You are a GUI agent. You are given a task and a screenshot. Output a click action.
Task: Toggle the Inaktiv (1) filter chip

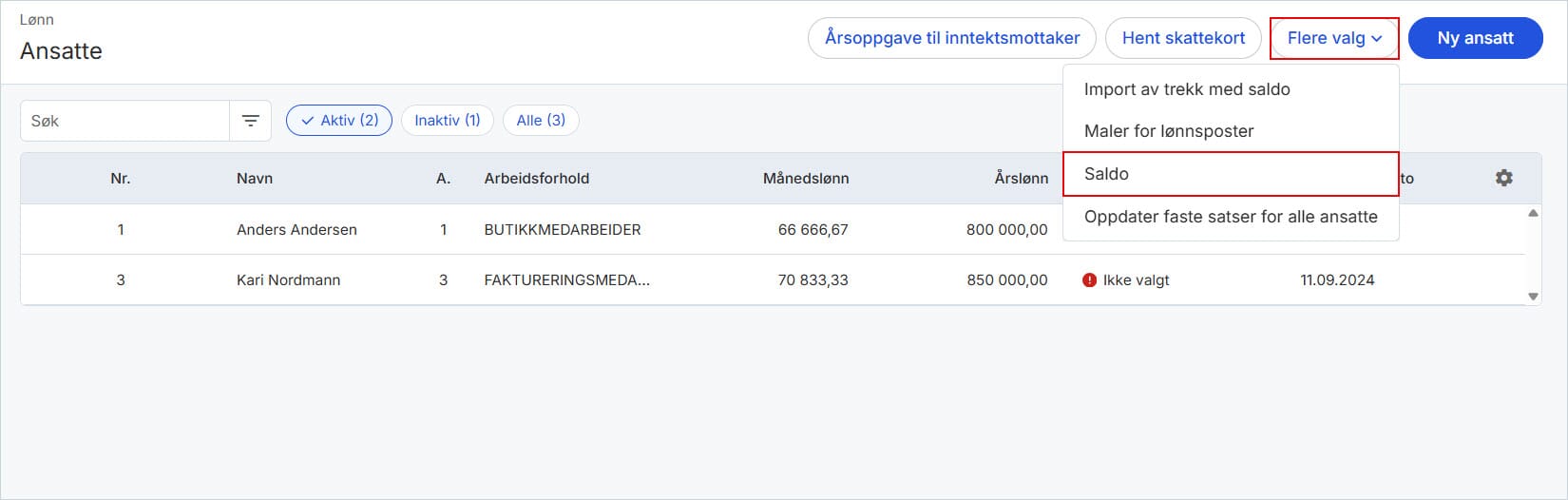pos(448,121)
